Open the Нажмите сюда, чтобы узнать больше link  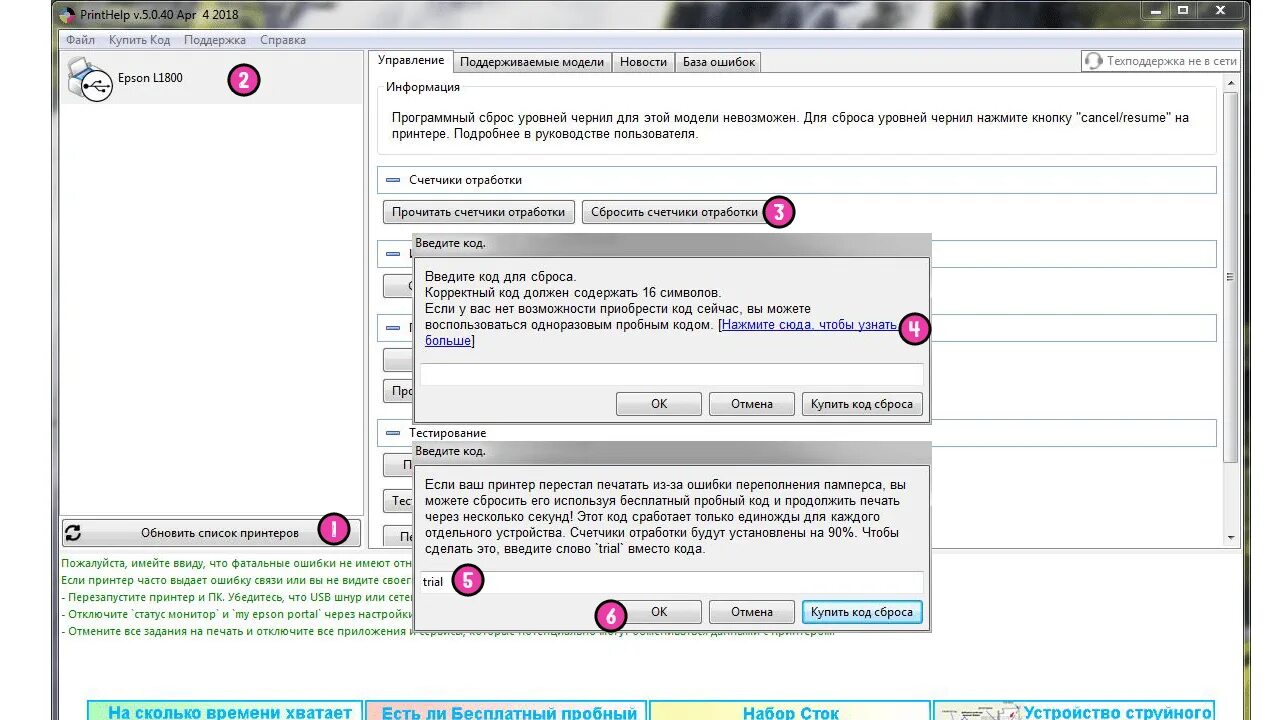[809, 325]
